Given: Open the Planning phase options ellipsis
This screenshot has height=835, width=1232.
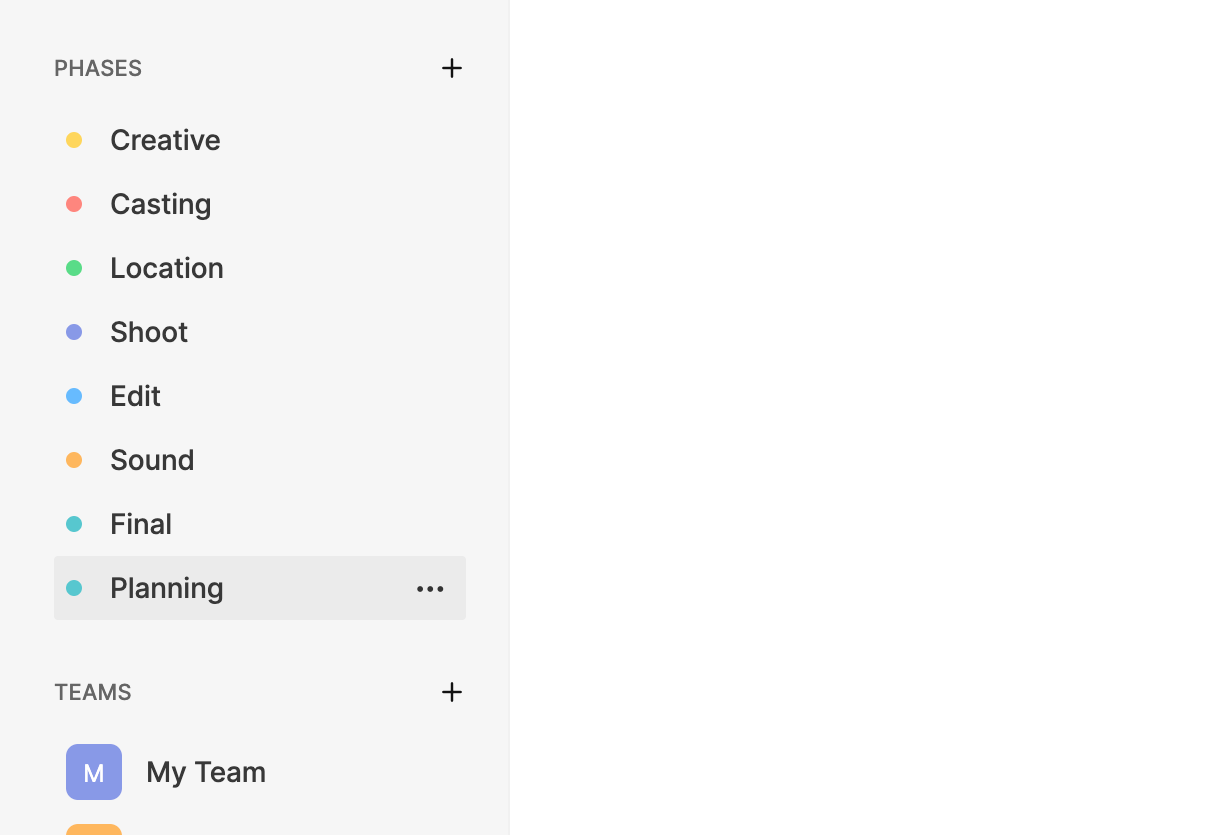Looking at the screenshot, I should coord(430,589).
